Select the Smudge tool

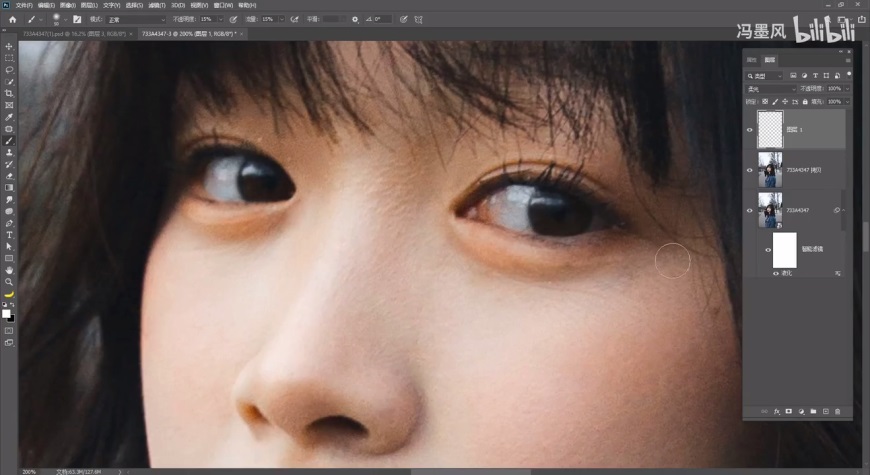[x=9, y=199]
